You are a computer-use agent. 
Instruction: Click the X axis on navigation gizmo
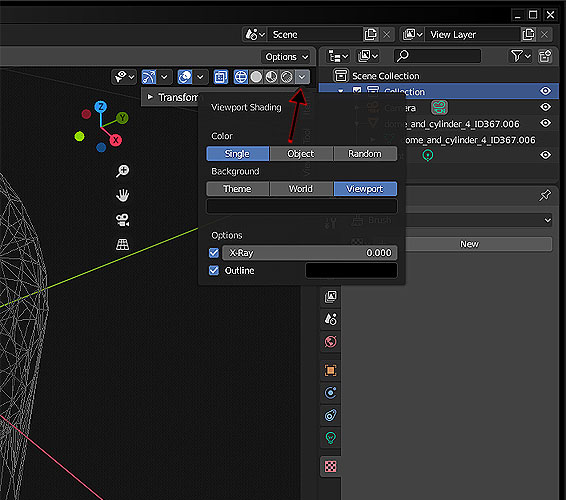[x=116, y=140]
